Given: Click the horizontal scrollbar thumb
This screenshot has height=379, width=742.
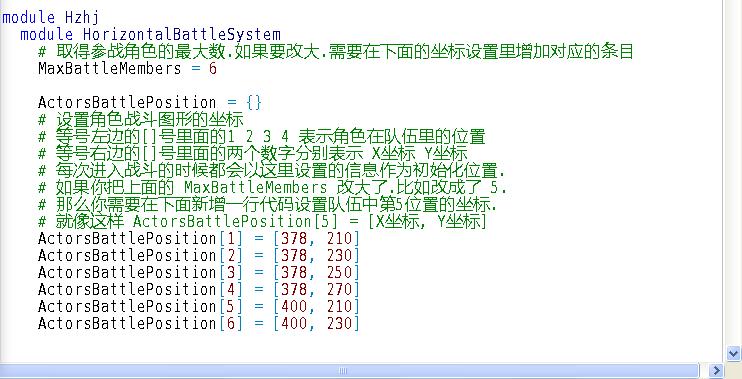Looking at the screenshot, I should 349,370.
